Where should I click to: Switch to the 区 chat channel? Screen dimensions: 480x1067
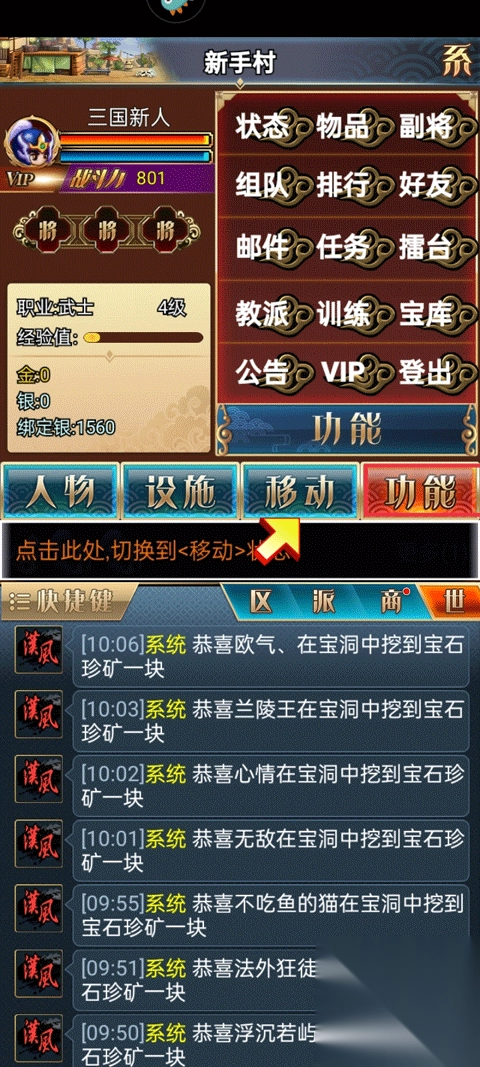coord(261,602)
